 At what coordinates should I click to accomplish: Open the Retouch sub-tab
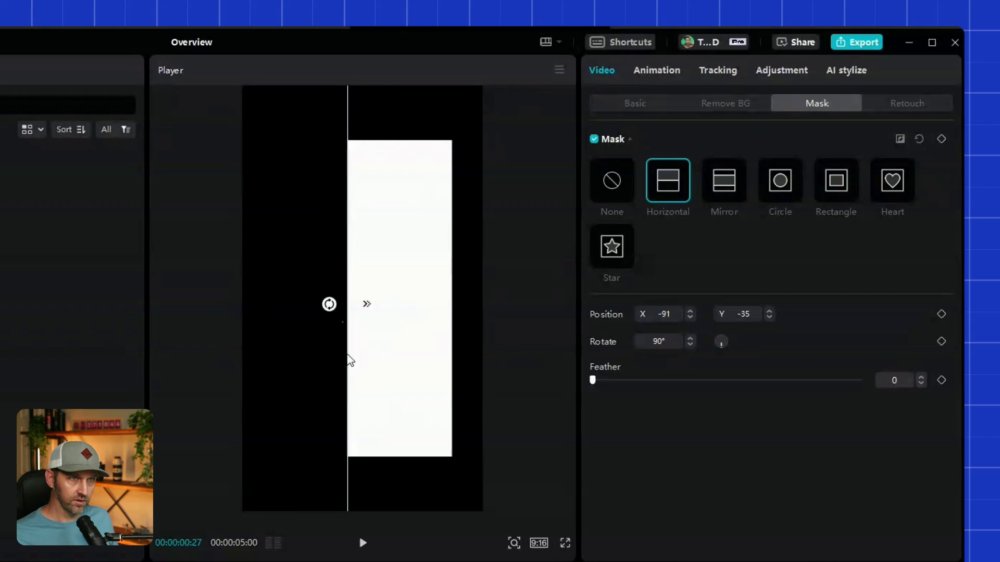[x=907, y=103]
